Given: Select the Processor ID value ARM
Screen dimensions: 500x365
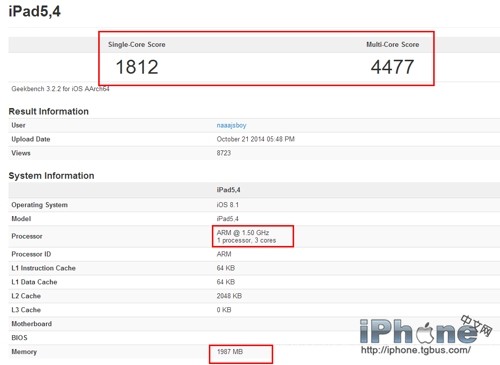Looking at the screenshot, I should click(x=224, y=254).
